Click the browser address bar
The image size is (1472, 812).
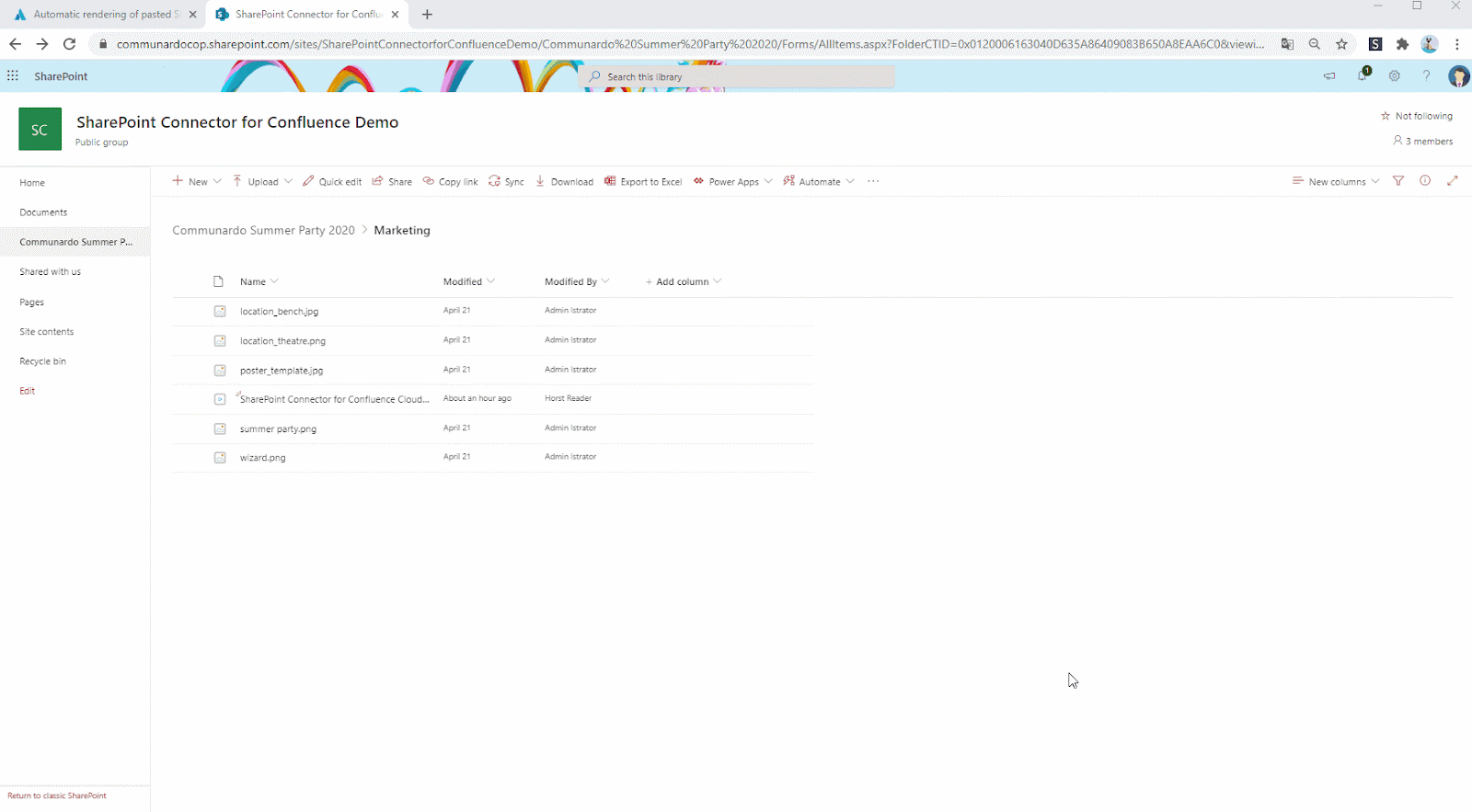pos(690,43)
